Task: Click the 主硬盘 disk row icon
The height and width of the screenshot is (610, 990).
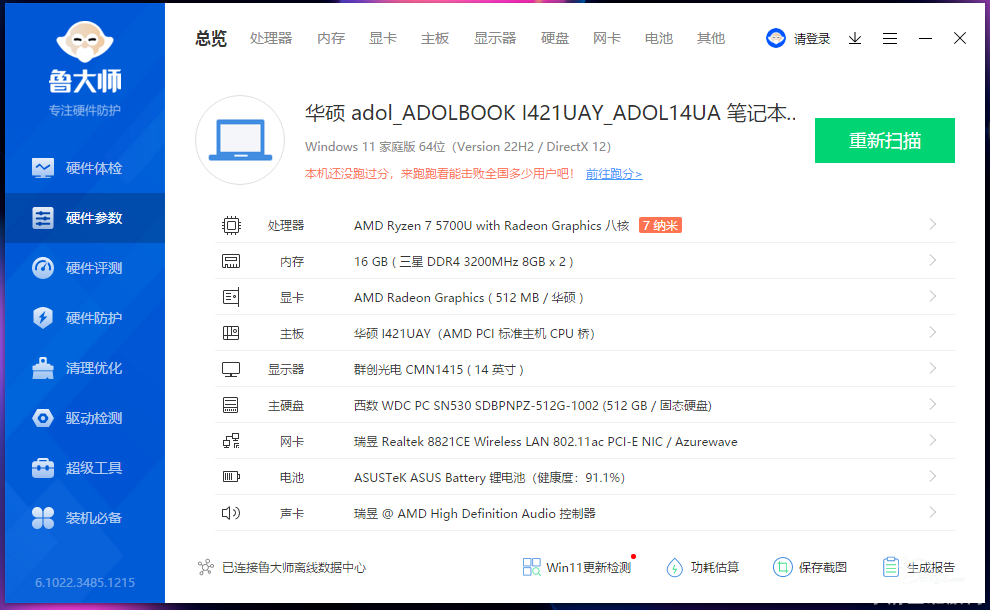Action: point(231,405)
